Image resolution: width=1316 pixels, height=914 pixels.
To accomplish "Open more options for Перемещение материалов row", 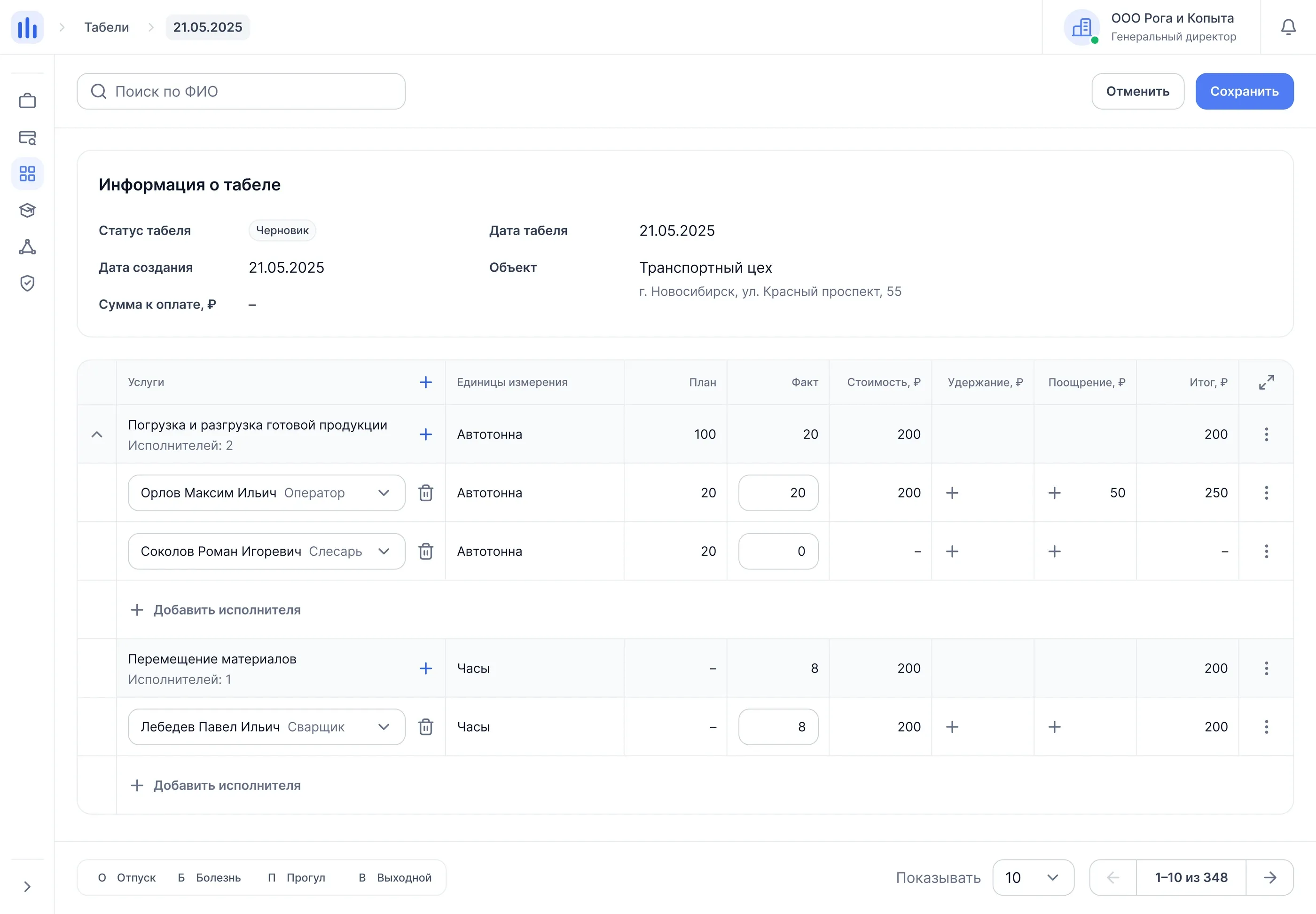I will coord(1266,668).
